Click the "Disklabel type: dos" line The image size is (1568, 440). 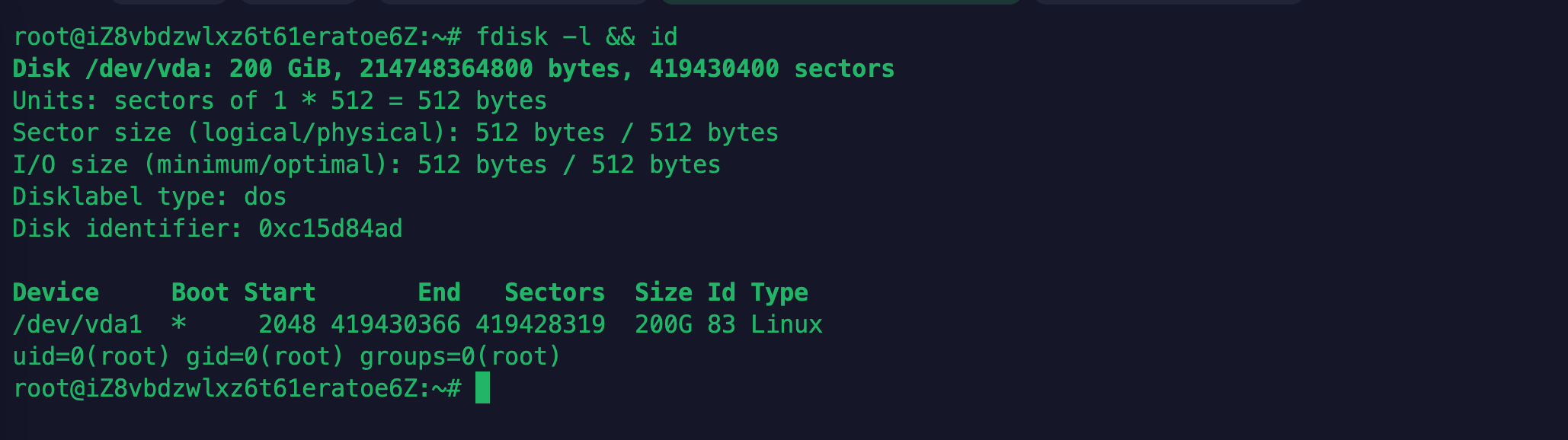[x=149, y=196]
